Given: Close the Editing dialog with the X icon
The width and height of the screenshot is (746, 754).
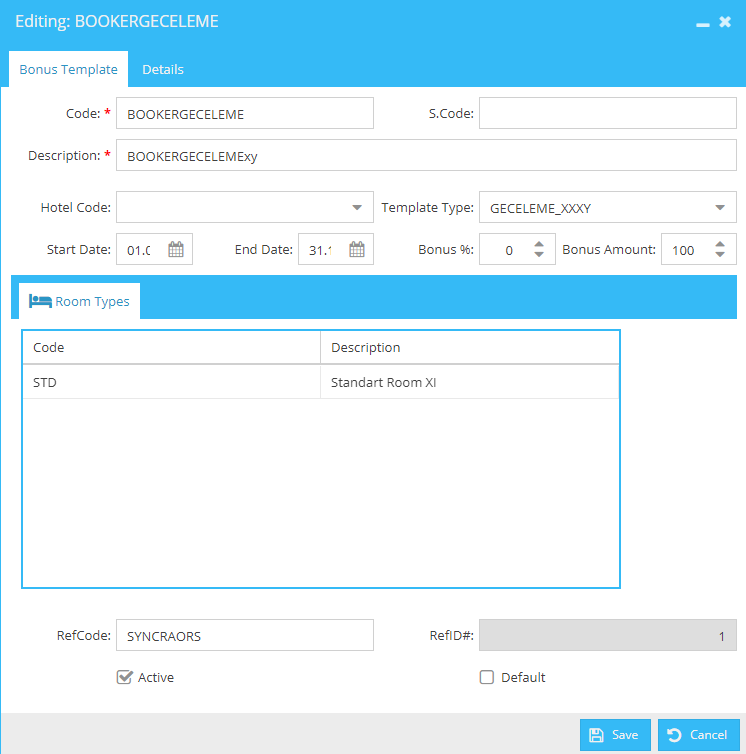Looking at the screenshot, I should 725,22.
